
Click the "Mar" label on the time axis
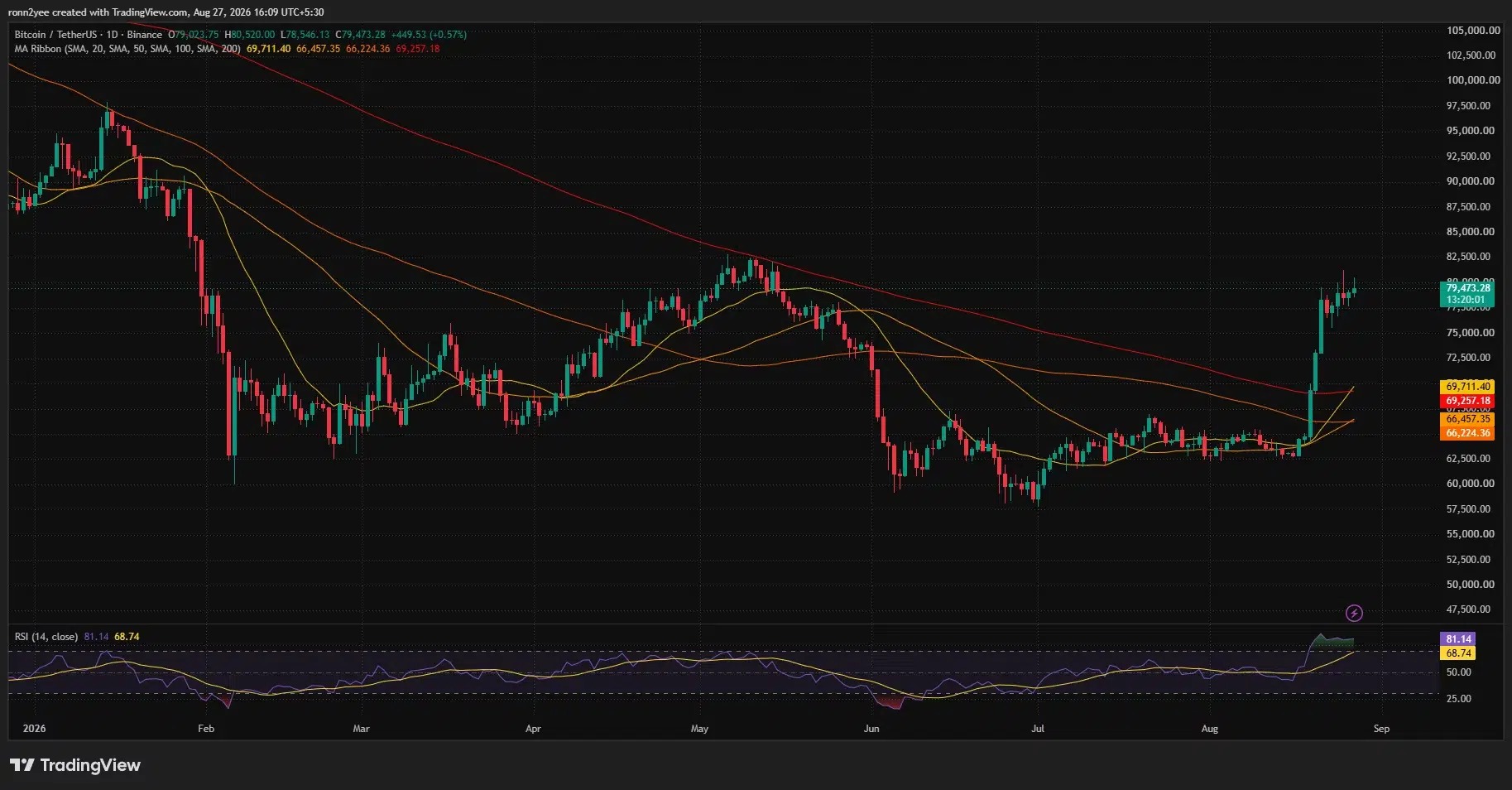click(x=361, y=729)
